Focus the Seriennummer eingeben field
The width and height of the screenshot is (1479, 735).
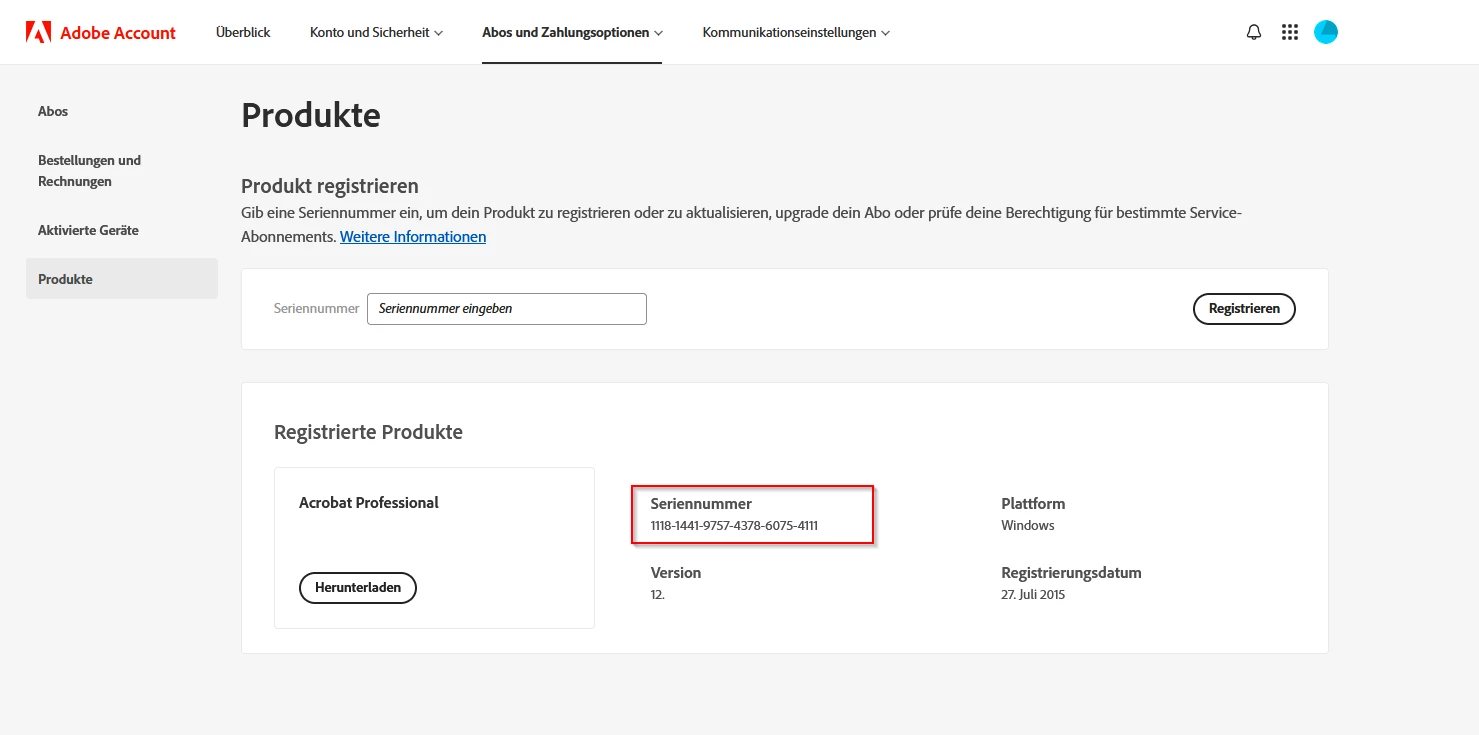click(x=507, y=309)
